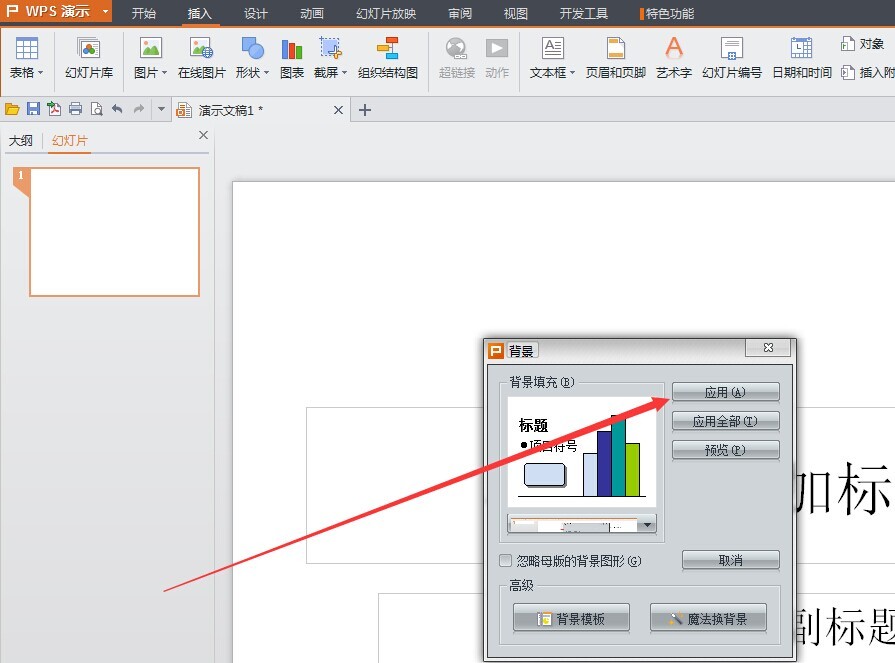895x663 pixels.
Task: Open the slide library (幻灯片库)
Action: (89, 57)
